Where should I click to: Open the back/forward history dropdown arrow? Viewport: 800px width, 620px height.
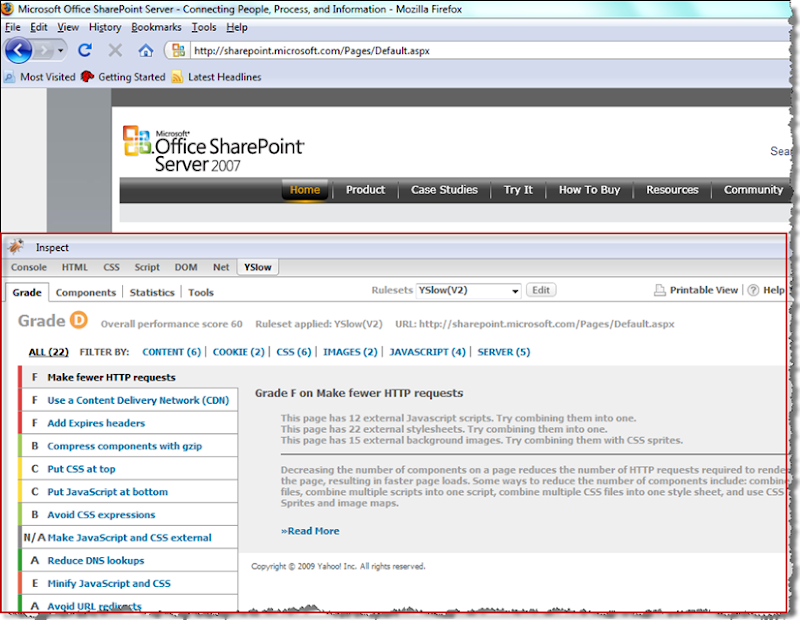pyautogui.click(x=61, y=51)
